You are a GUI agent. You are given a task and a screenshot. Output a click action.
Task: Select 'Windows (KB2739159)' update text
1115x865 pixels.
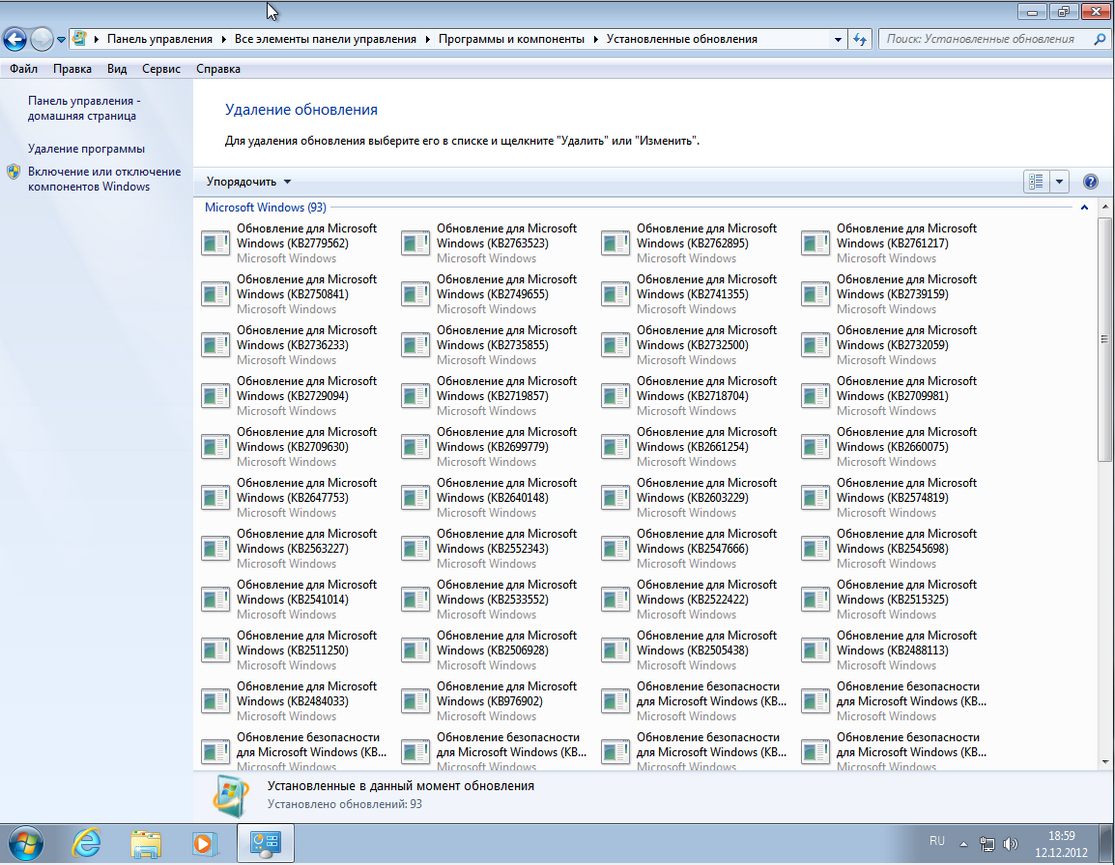[892, 294]
